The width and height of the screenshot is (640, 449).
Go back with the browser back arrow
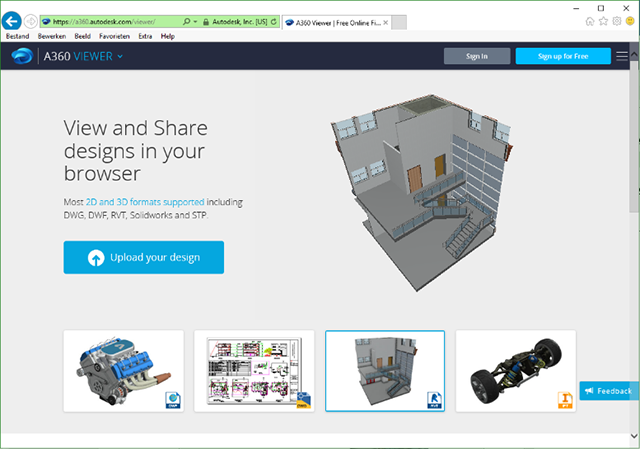coord(11,21)
